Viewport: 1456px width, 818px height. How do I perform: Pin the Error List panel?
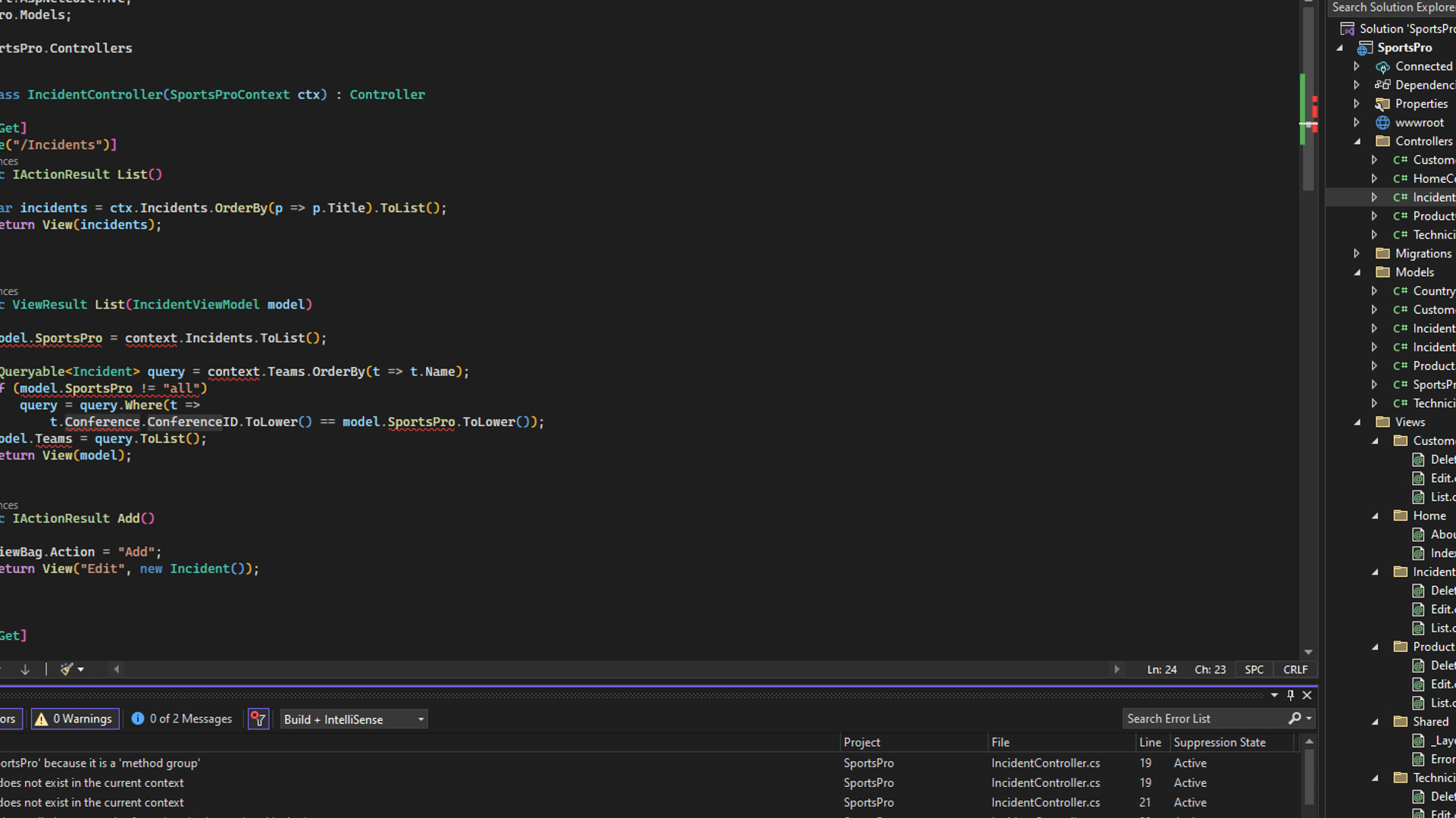[1291, 695]
